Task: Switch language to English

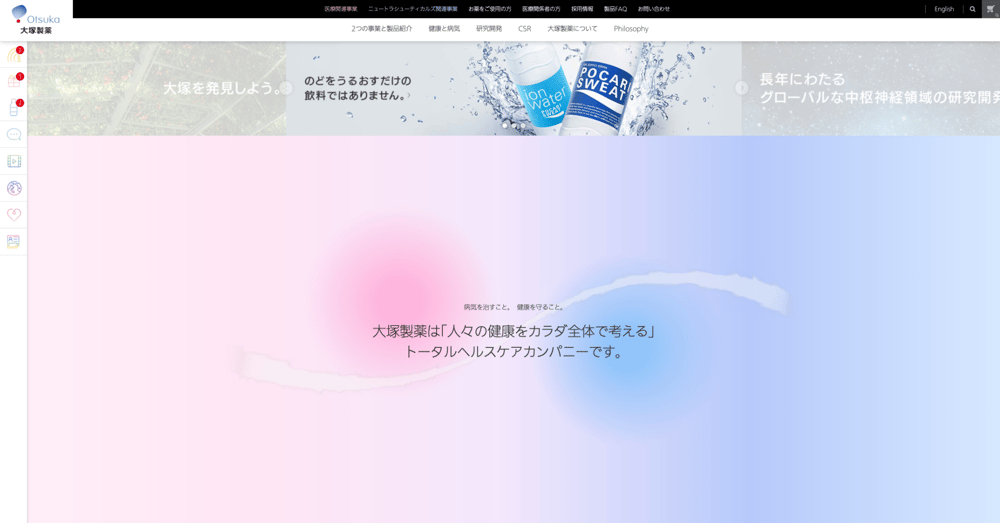Action: point(944,9)
